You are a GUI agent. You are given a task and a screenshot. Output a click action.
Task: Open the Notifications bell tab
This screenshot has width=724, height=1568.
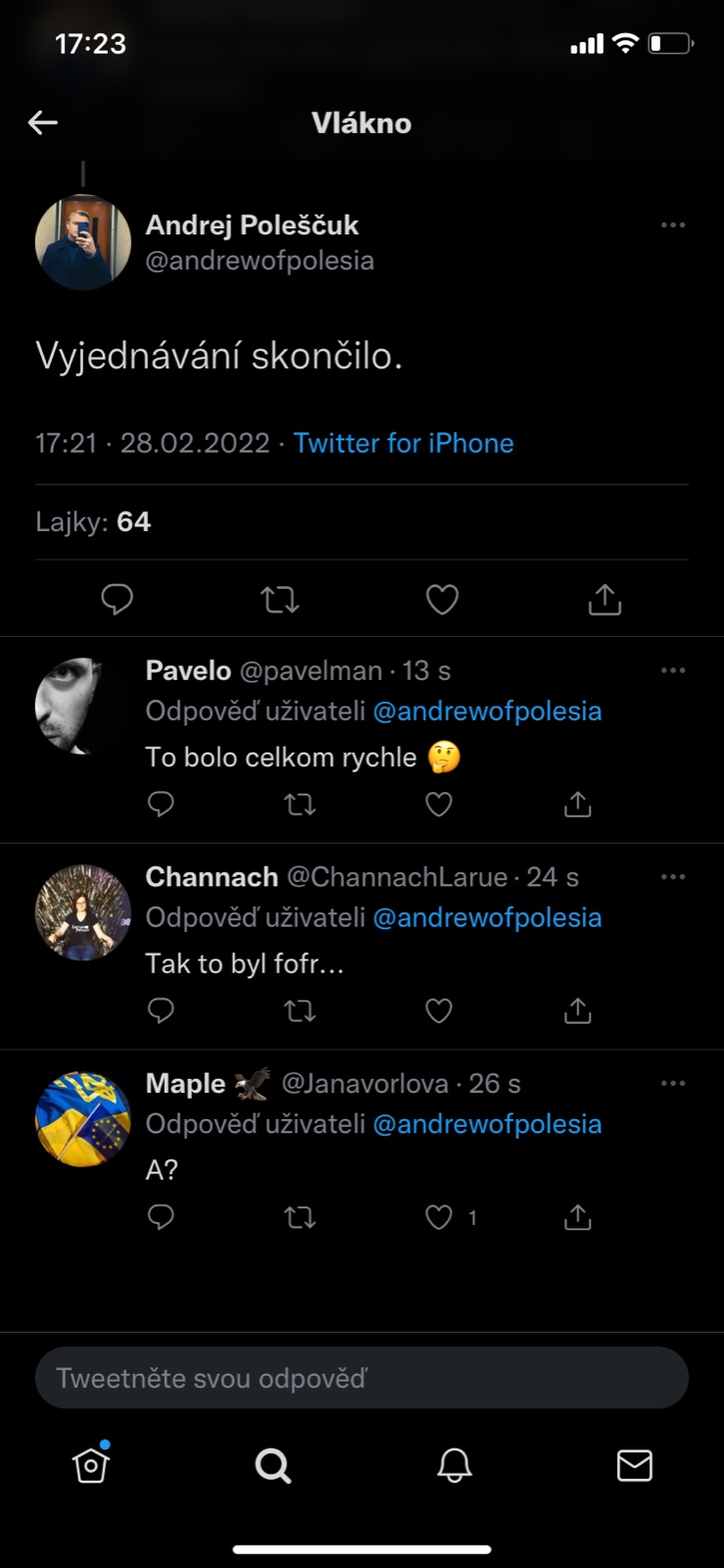pos(454,1465)
